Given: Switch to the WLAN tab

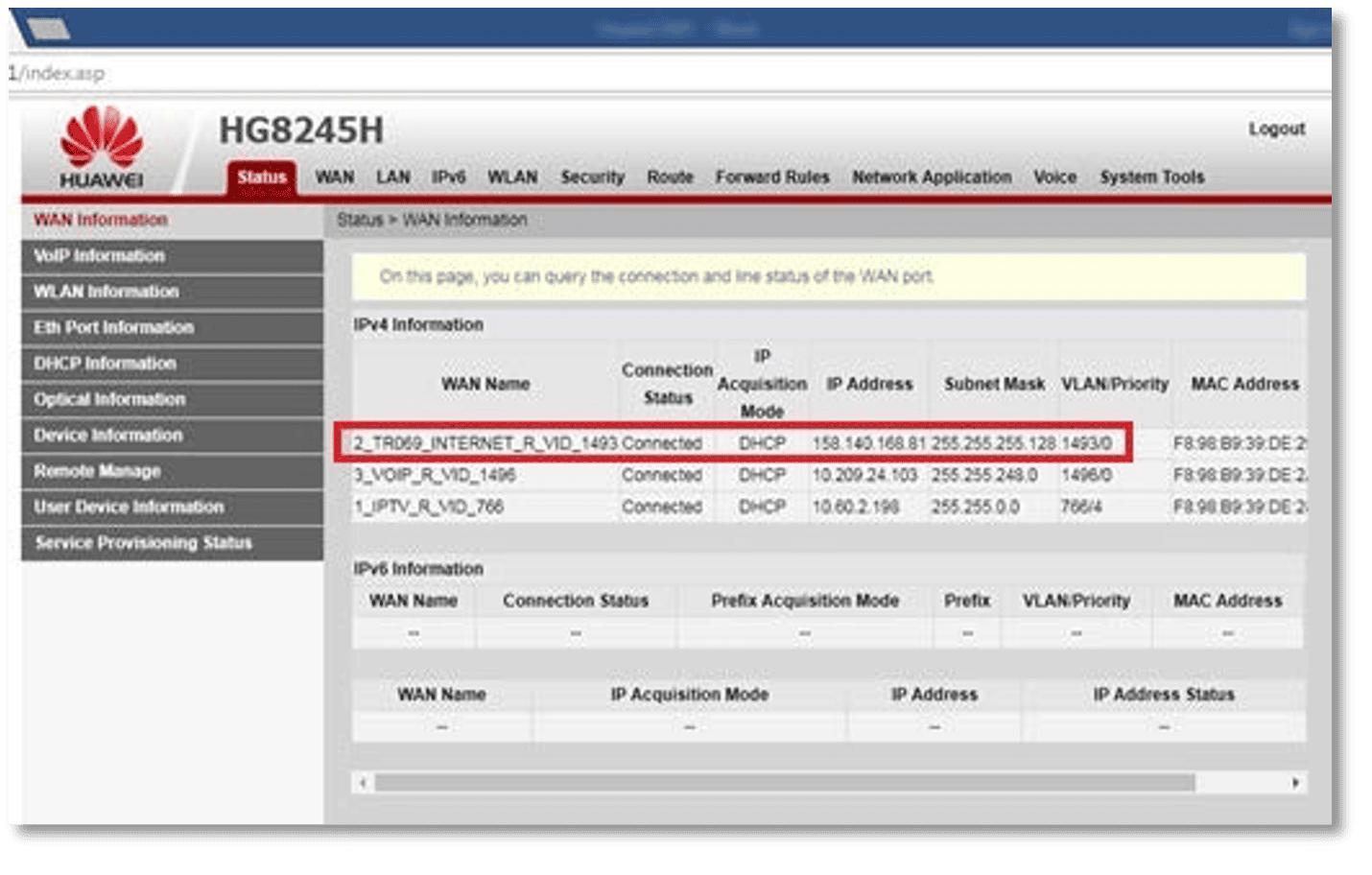Looking at the screenshot, I should pos(512,177).
